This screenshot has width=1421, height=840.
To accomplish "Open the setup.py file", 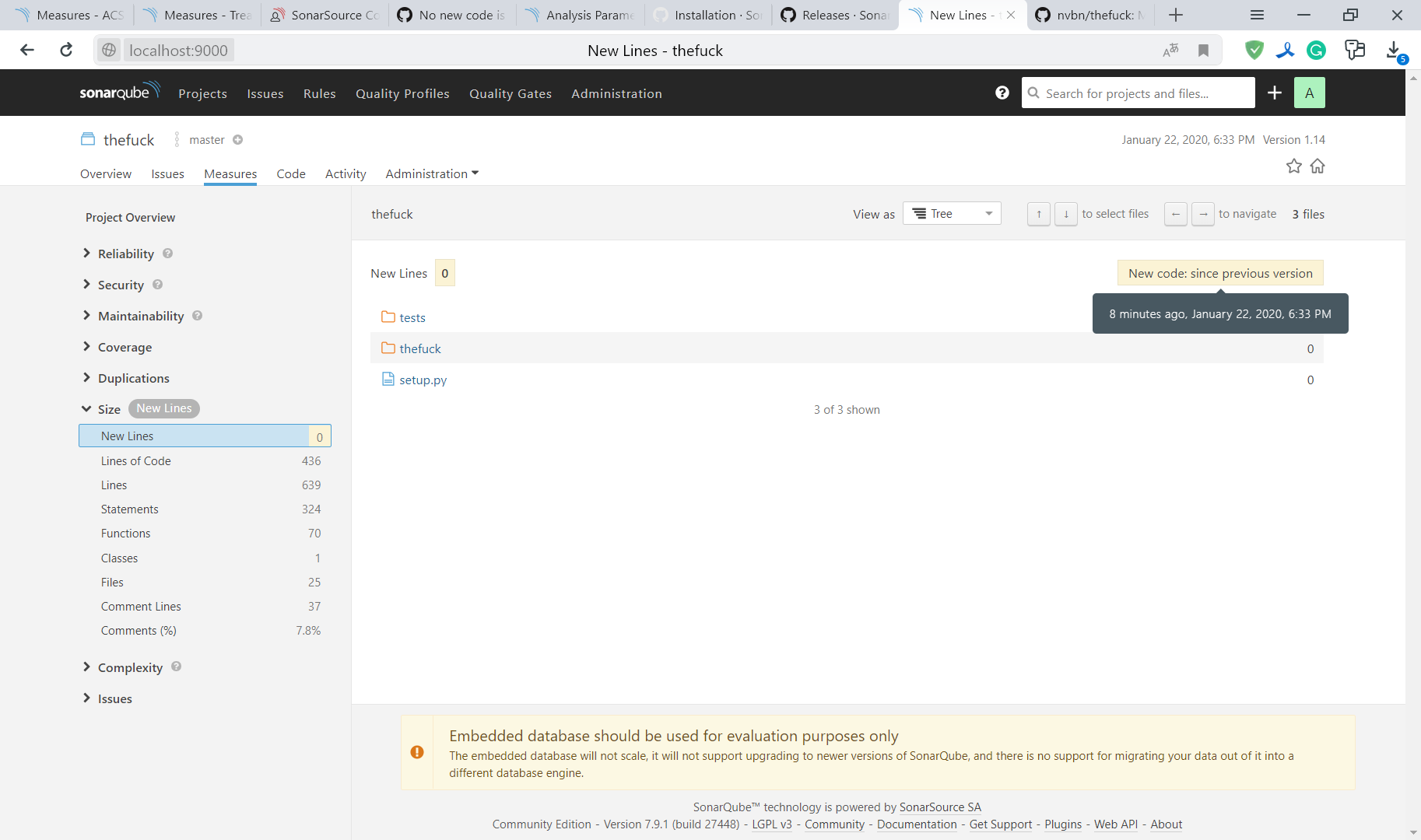I will (423, 380).
